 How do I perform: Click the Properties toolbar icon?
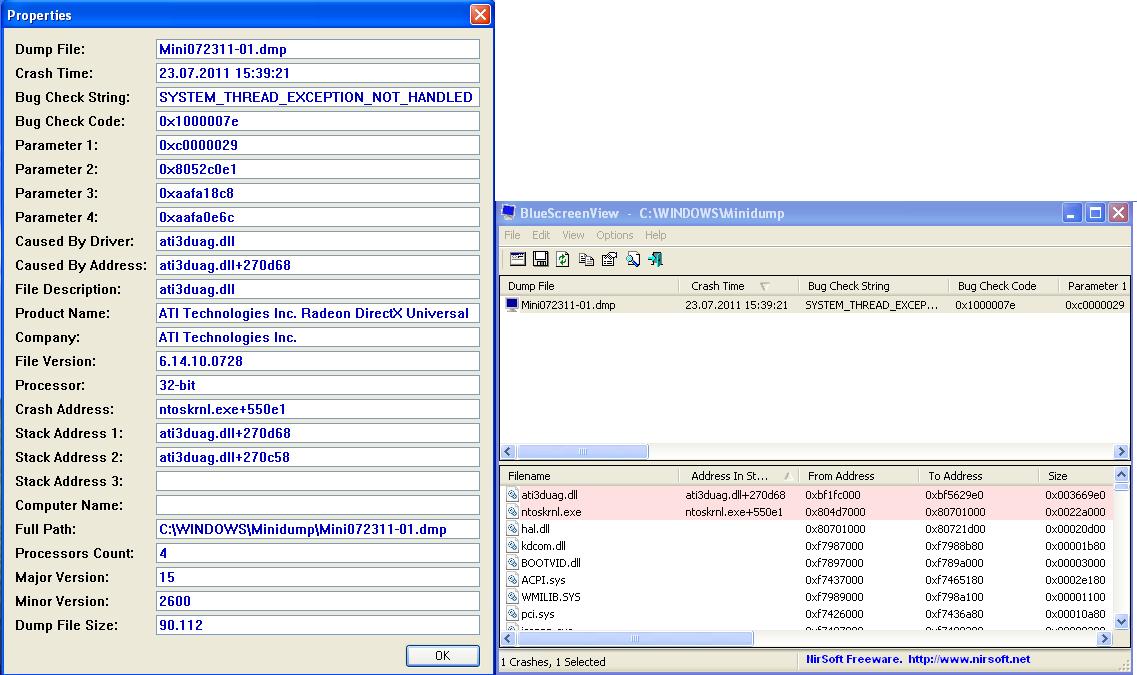pyautogui.click(x=609, y=259)
